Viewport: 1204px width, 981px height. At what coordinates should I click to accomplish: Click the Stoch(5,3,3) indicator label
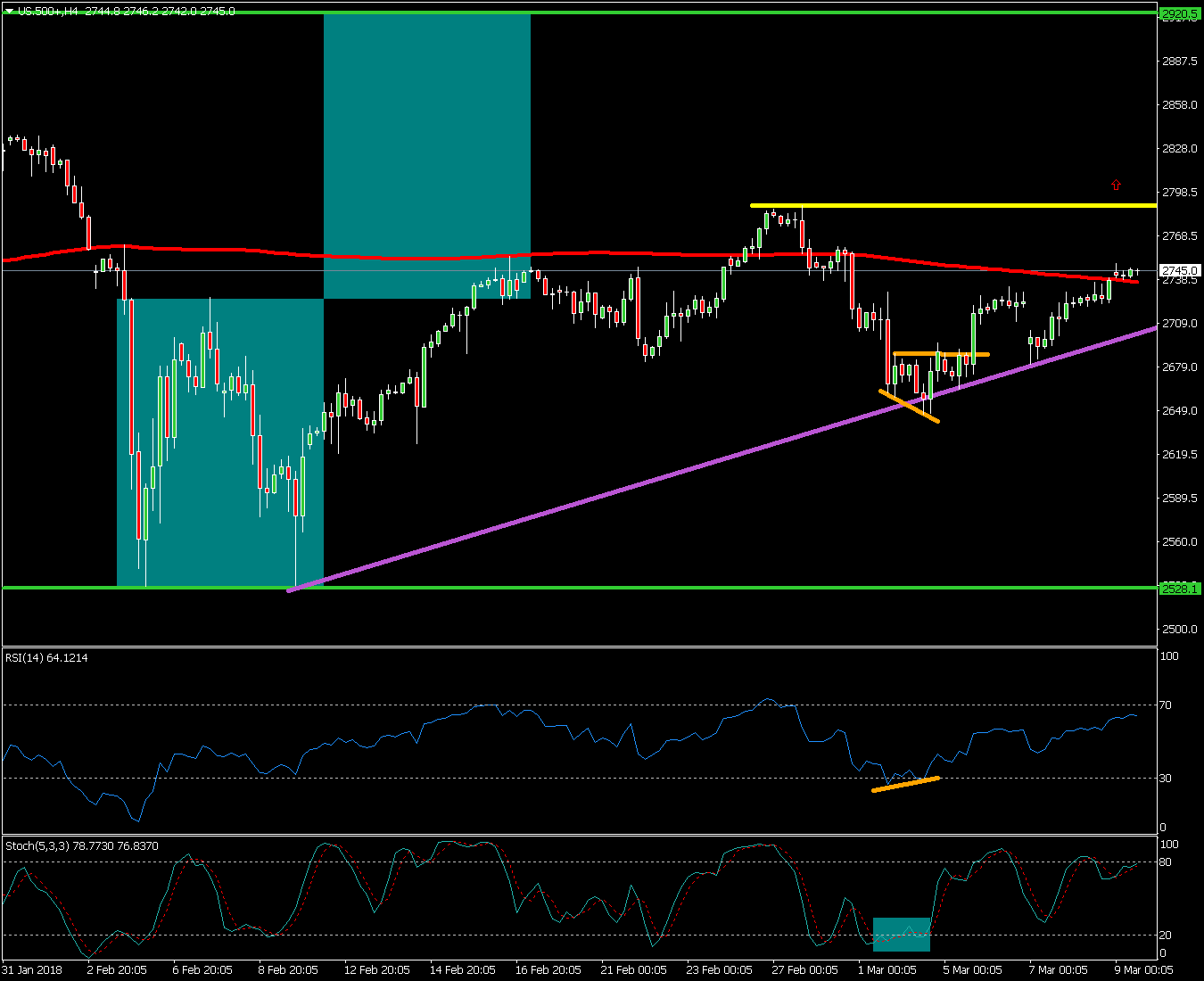[x=81, y=845]
